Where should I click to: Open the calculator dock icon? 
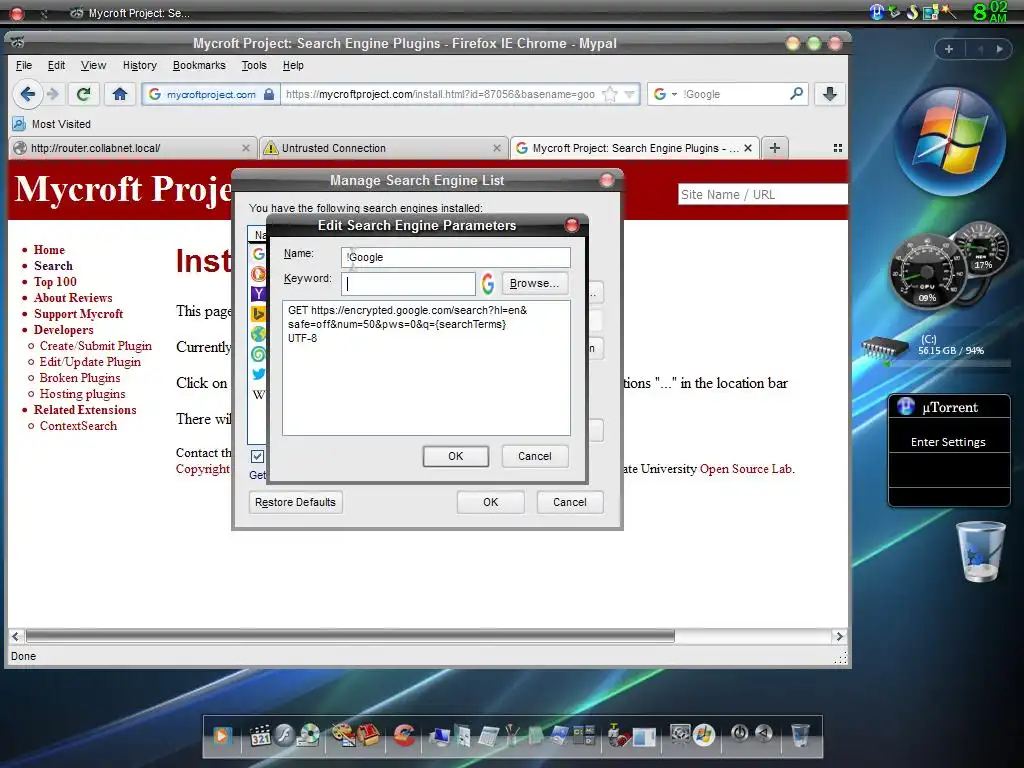488,736
